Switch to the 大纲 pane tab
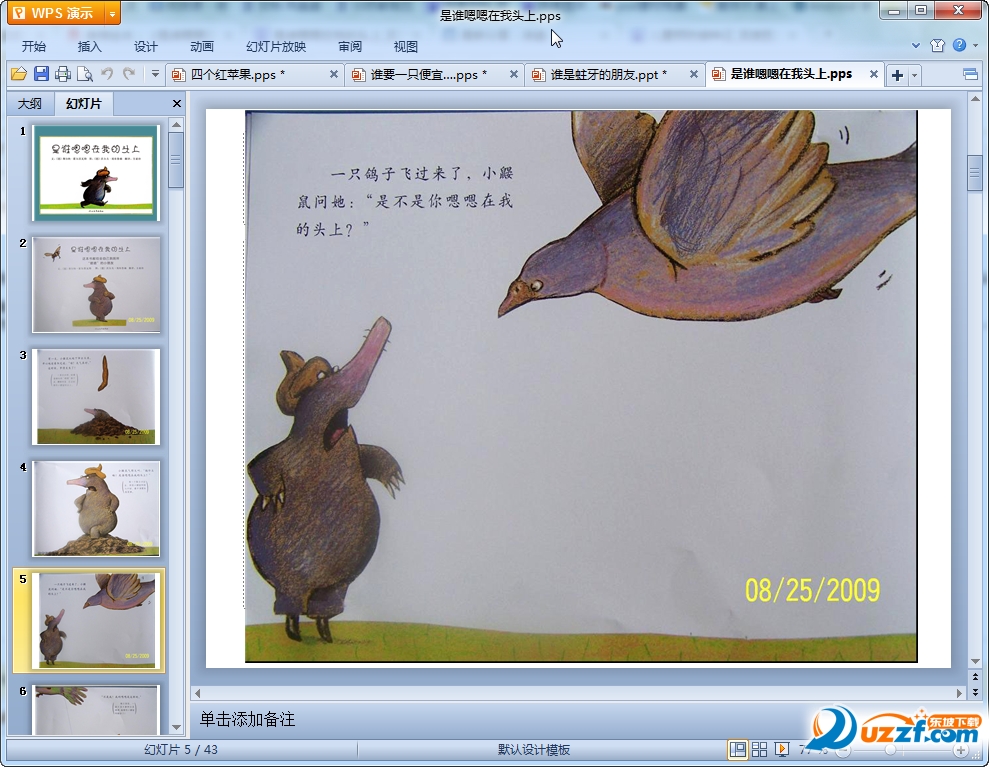Viewport: 989px width, 767px height. [30, 103]
